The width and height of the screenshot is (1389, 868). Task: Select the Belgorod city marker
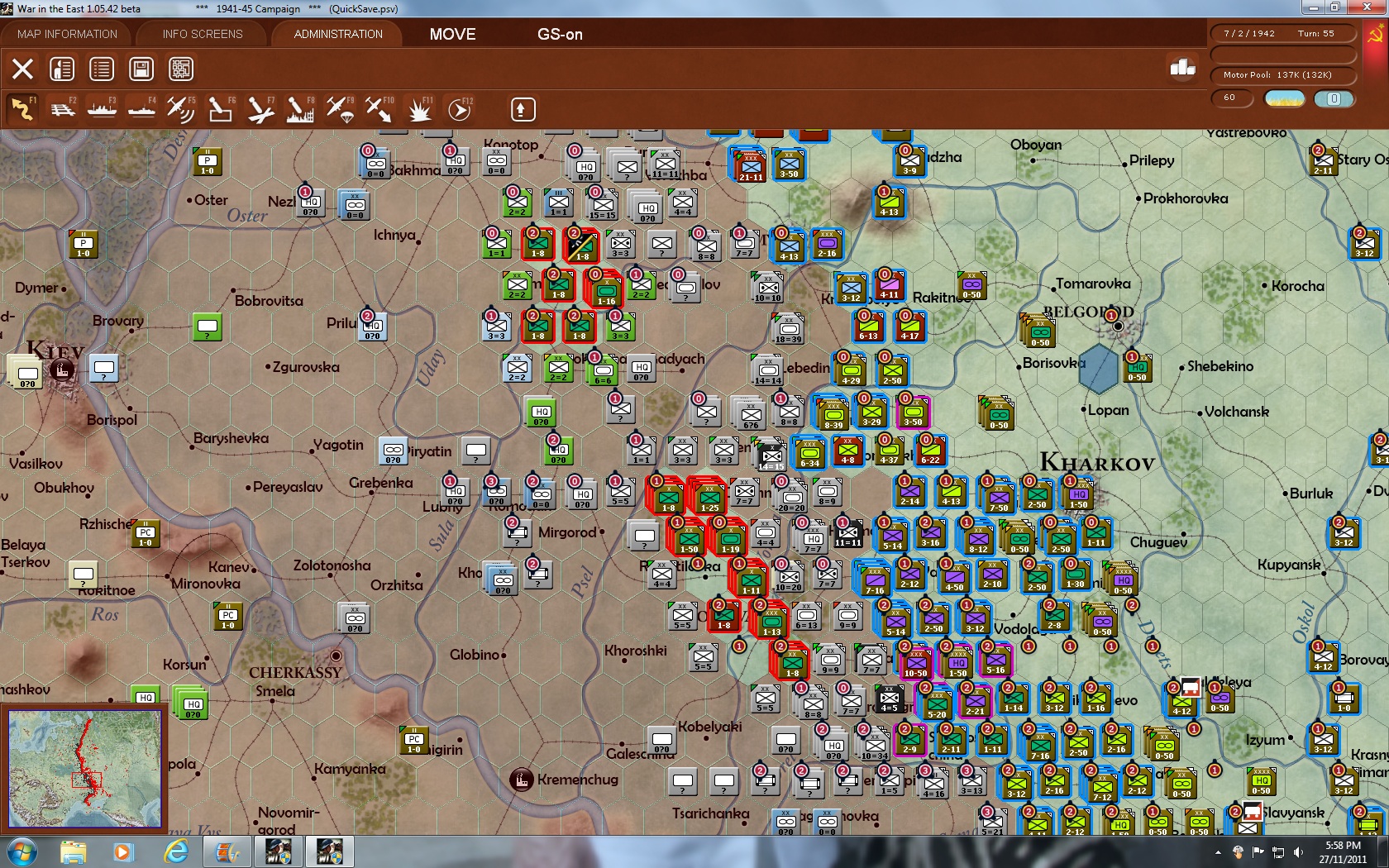point(1118,326)
